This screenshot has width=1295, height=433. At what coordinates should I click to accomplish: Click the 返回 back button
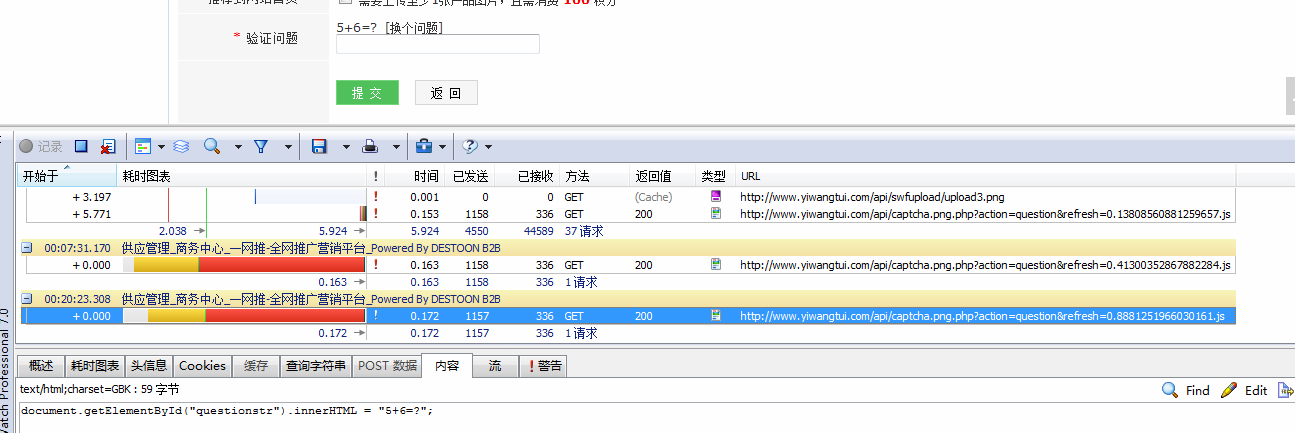tap(446, 93)
